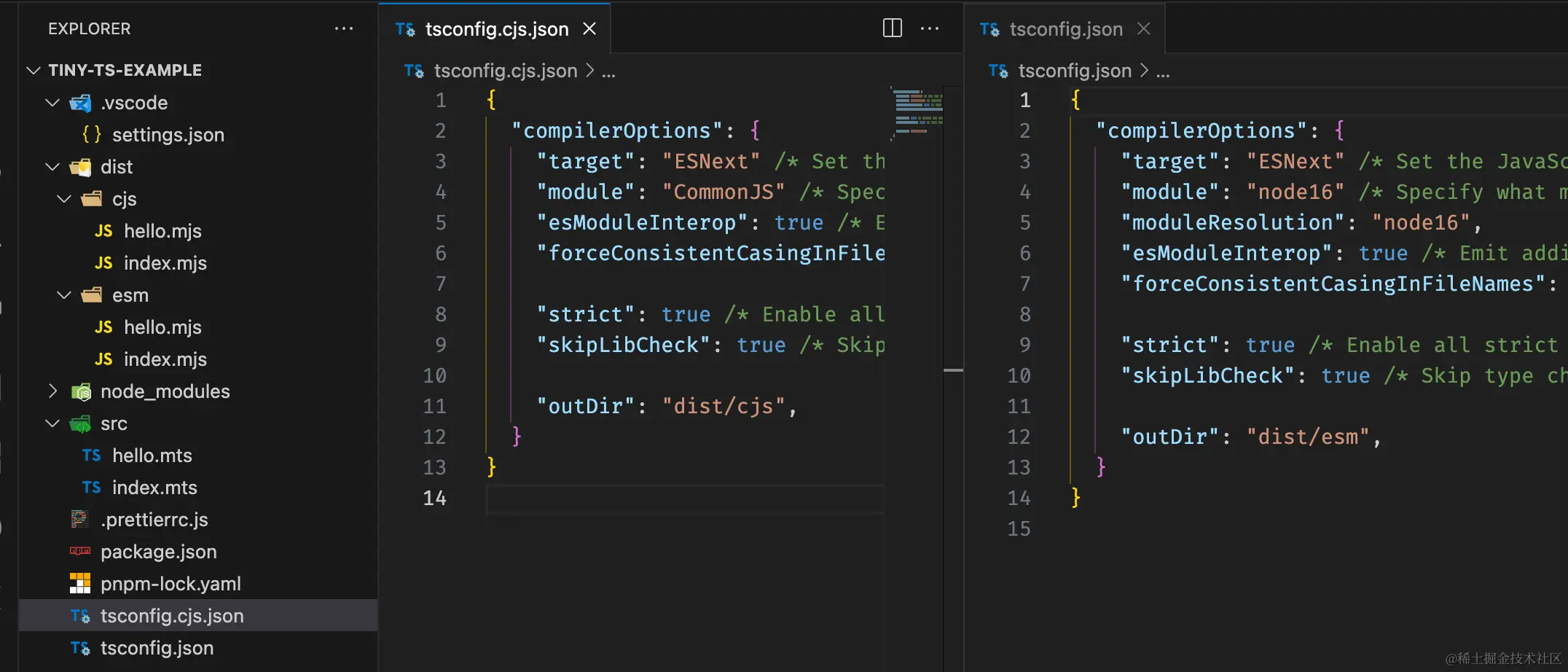Click the Split Editor Right icon

(892, 28)
